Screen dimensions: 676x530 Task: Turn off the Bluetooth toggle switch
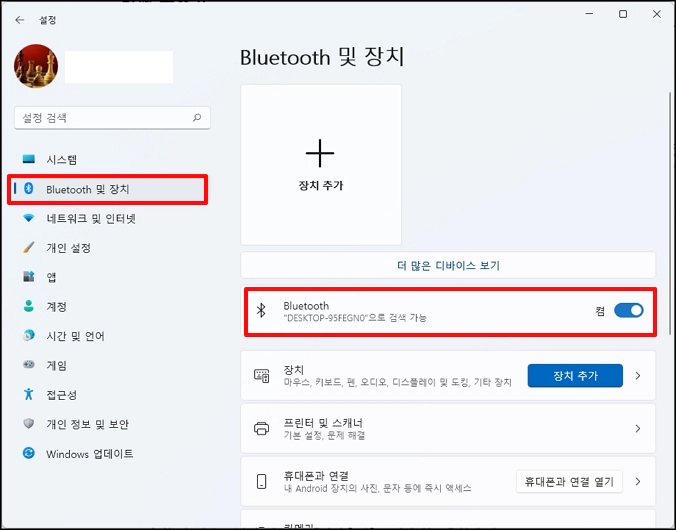point(629,310)
